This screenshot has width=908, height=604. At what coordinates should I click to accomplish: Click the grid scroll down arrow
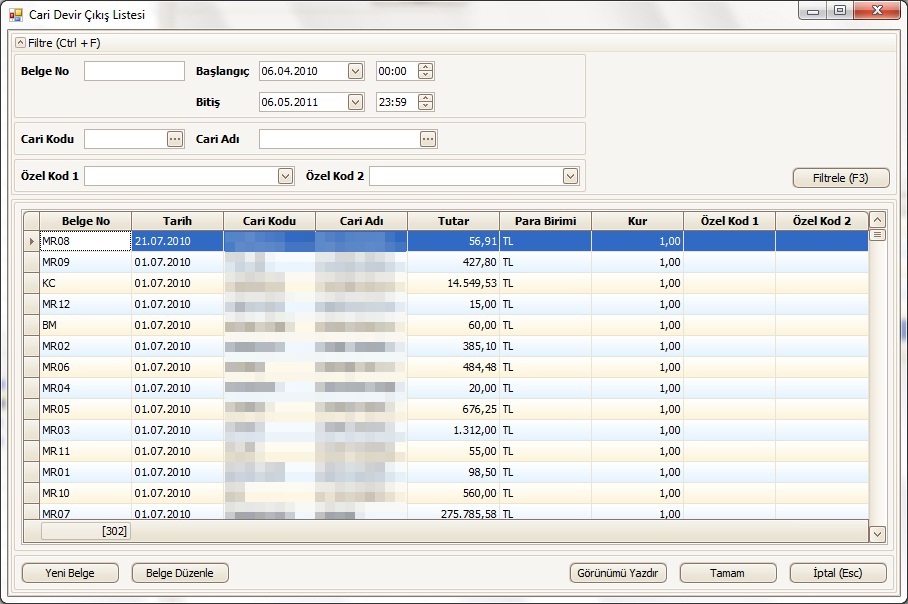(877, 534)
